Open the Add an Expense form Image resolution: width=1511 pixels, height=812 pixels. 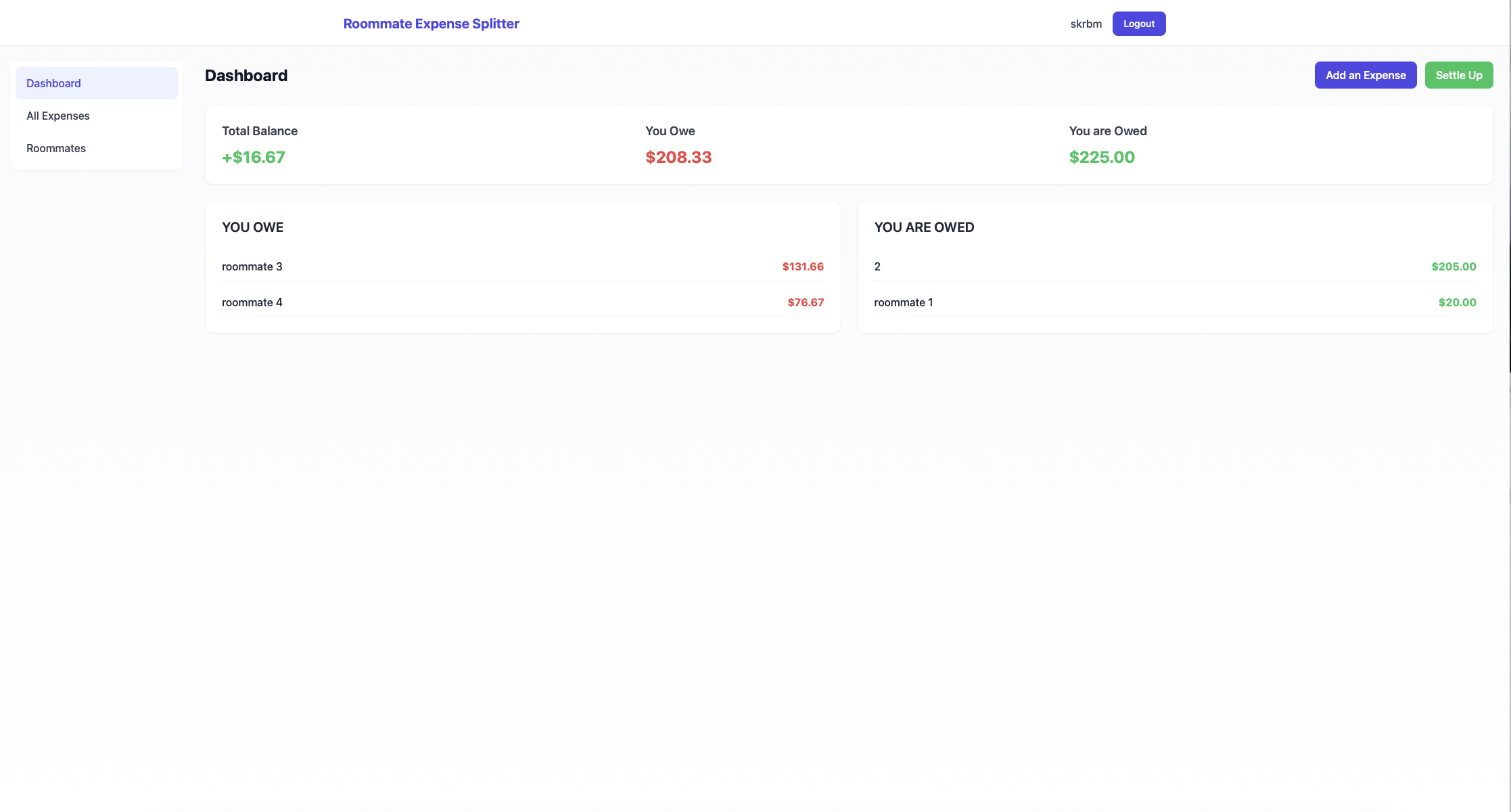1365,75
